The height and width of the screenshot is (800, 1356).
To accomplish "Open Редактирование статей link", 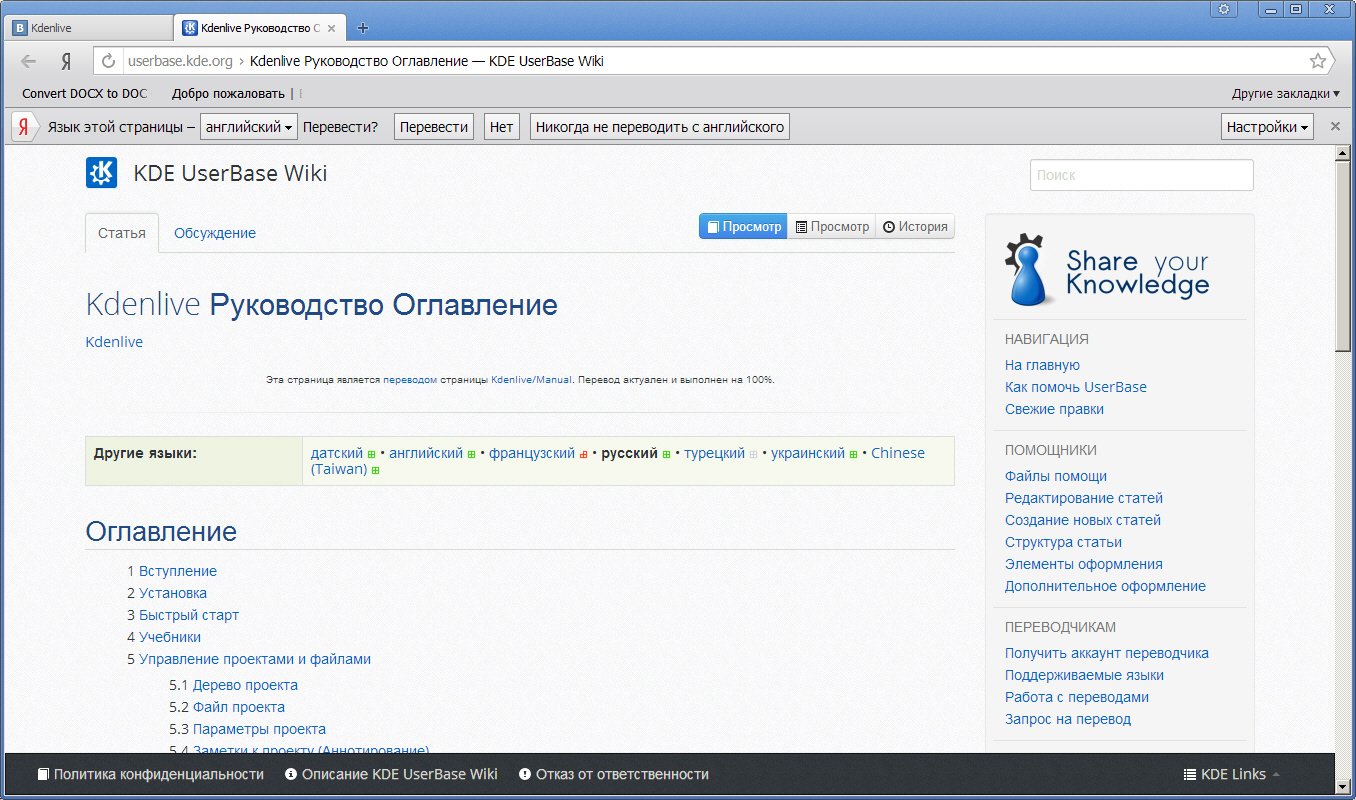I will pyautogui.click(x=1084, y=498).
